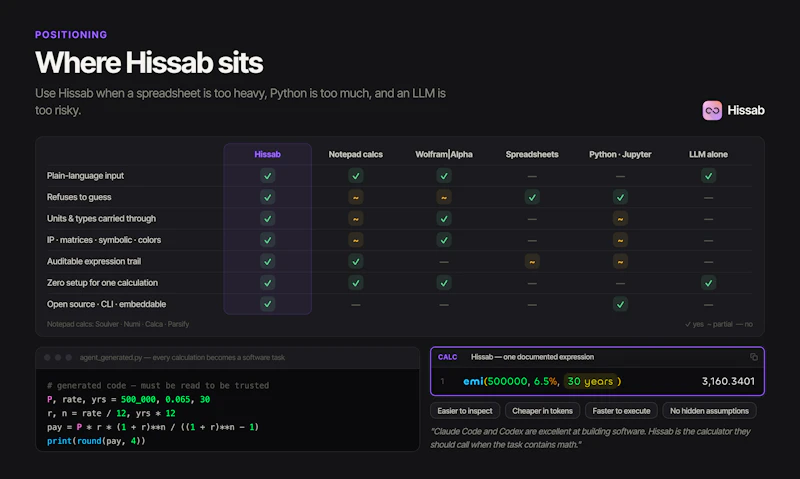
Task: Click Python Jupyter partial mark for Units & types
Action: click(620, 218)
